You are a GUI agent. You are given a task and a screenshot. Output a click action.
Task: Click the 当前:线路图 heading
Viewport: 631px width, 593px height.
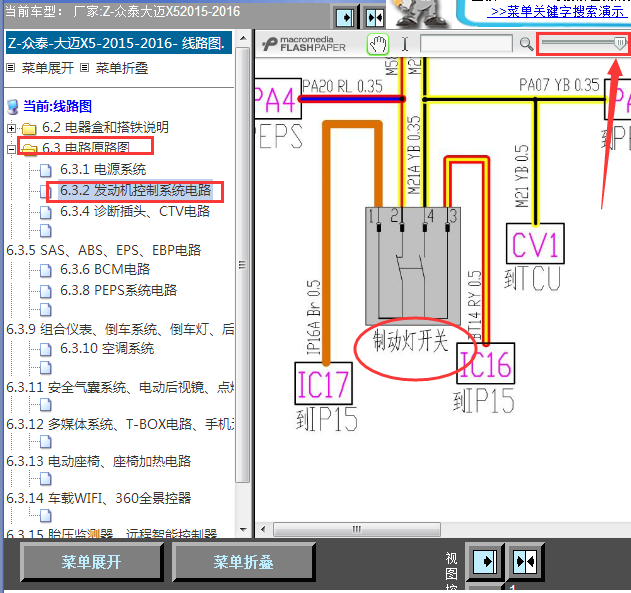[x=58, y=106]
